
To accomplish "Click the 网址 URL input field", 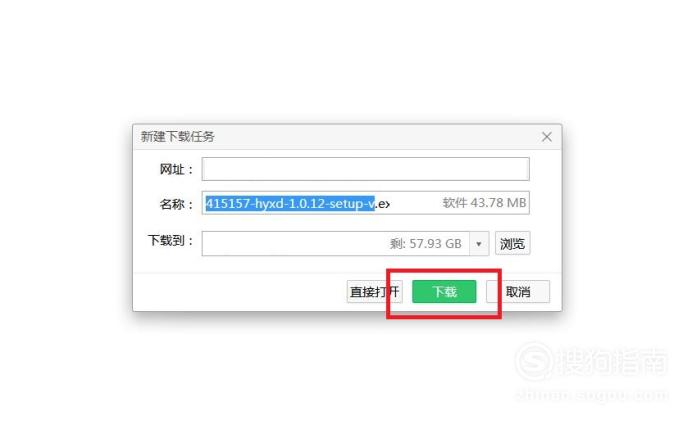I will [365, 169].
